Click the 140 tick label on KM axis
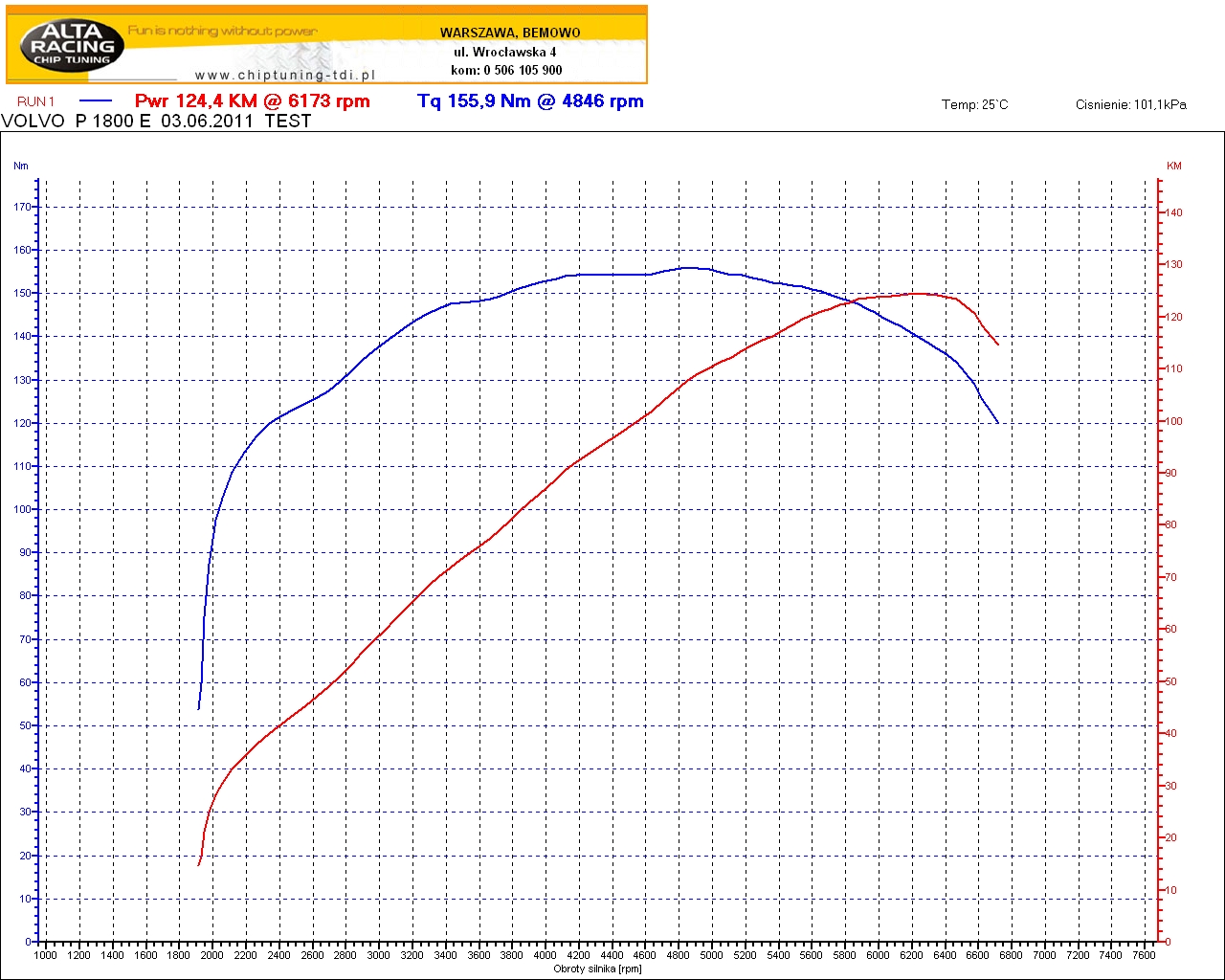The width and height of the screenshot is (1225, 980). 1173,212
